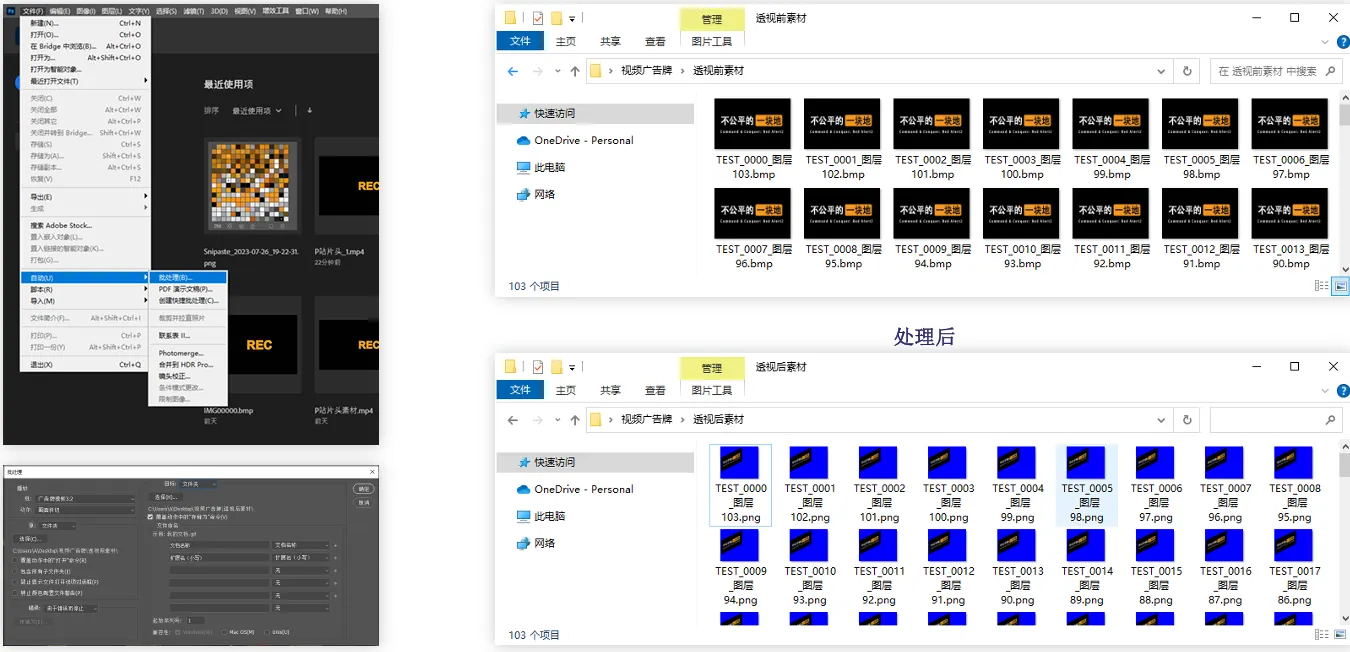Click Back arrow in 透视后素材 Explorer window
This screenshot has width=1350, height=652.
(513, 420)
